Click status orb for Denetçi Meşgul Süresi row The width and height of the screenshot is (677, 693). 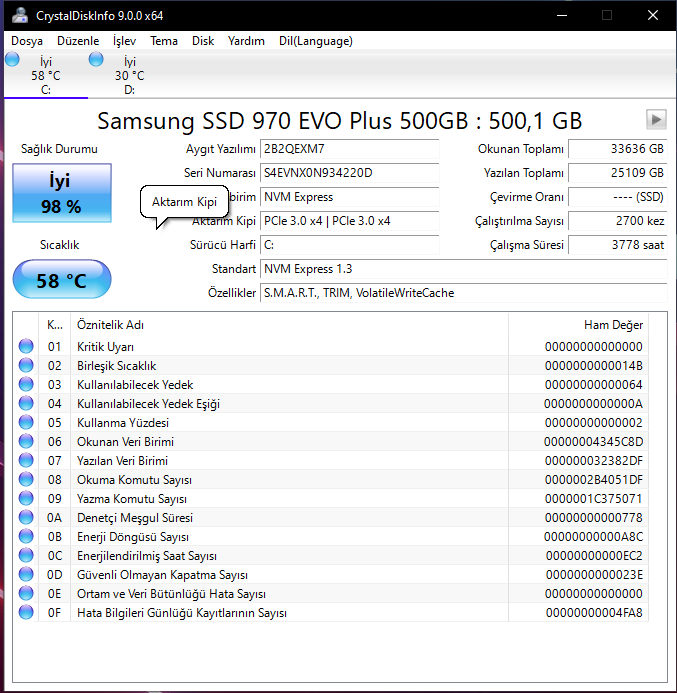26,517
